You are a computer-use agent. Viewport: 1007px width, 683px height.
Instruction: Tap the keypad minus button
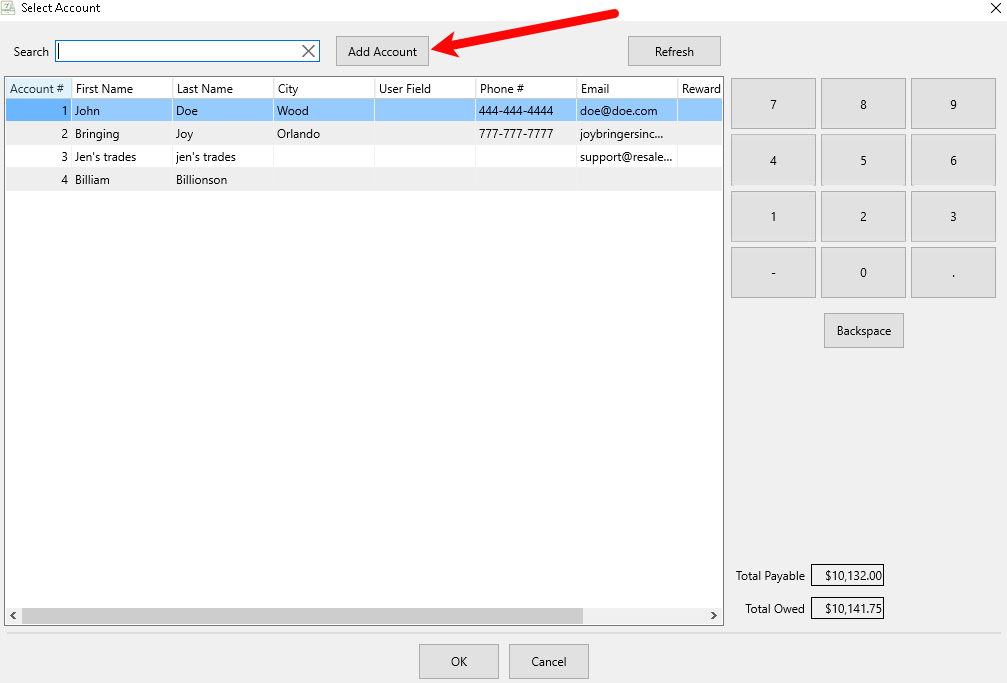click(x=773, y=272)
